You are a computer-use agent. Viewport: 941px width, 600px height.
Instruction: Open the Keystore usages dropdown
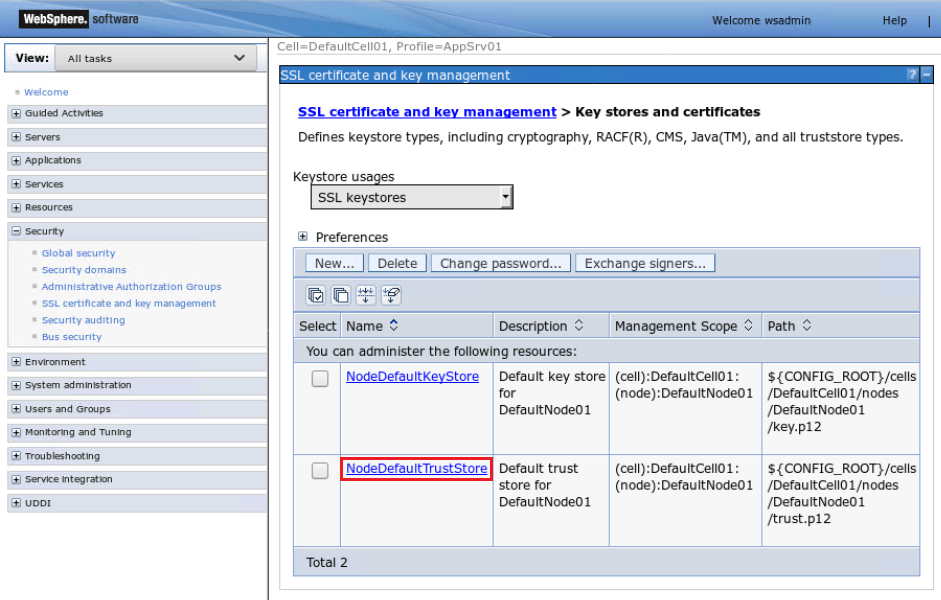(x=412, y=197)
